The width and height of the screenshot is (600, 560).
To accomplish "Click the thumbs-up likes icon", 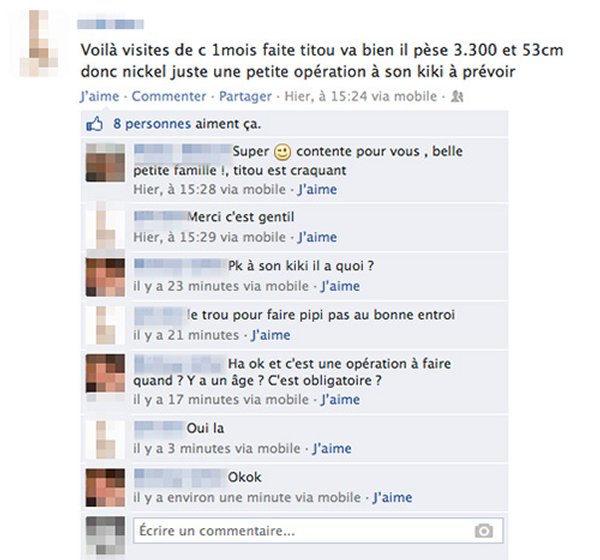I will point(95,124).
